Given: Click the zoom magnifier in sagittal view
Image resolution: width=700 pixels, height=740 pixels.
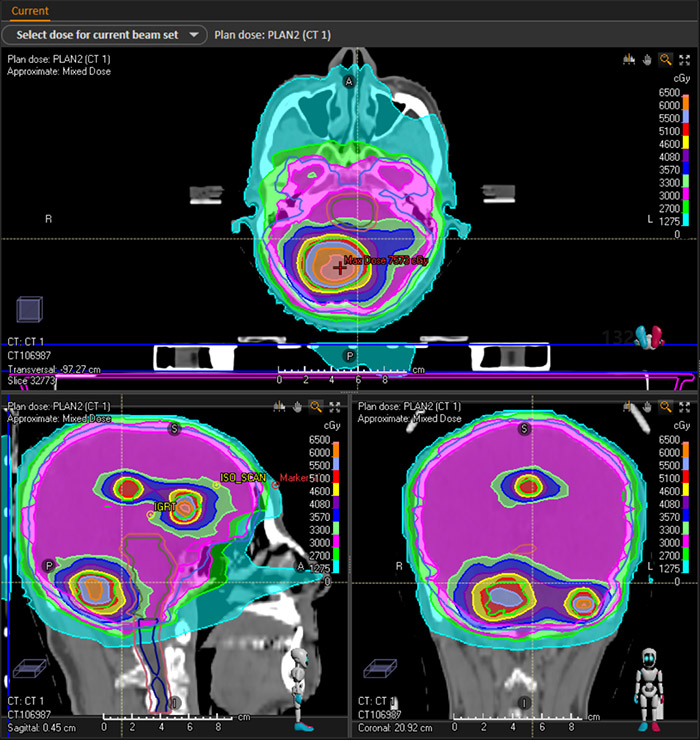Looking at the screenshot, I should (315, 407).
